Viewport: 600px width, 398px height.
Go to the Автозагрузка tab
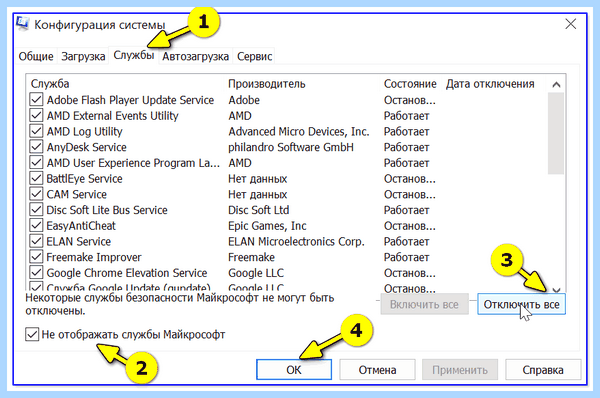coord(196,56)
